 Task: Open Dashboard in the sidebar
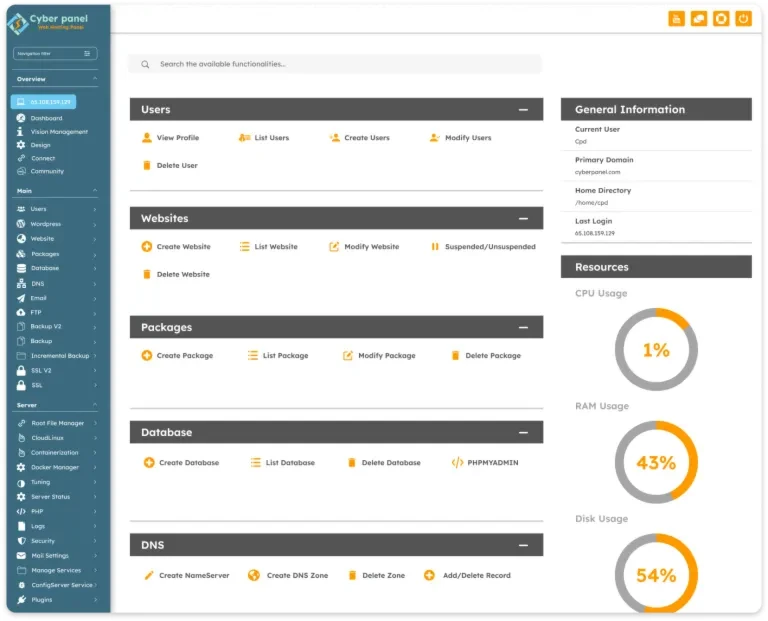pos(39,118)
